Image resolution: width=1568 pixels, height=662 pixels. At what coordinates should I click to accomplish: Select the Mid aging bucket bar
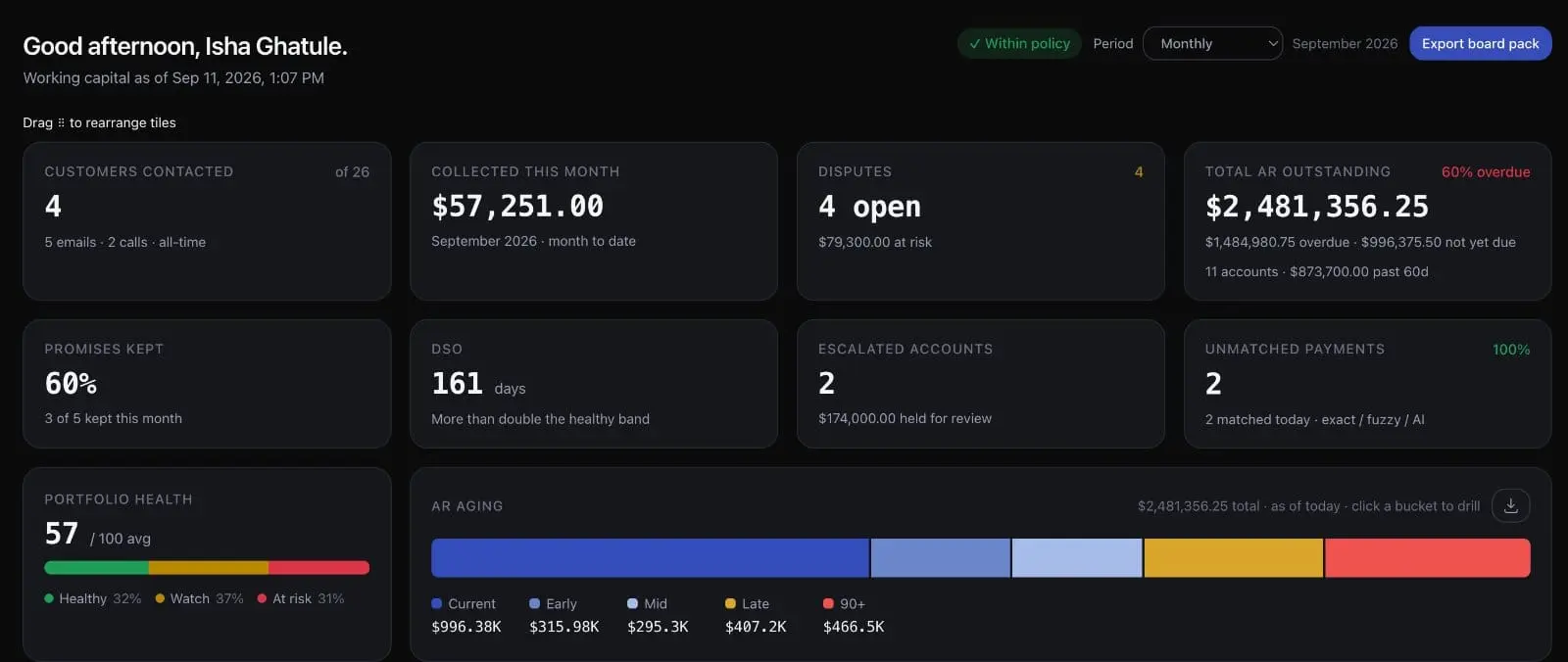click(x=1077, y=557)
